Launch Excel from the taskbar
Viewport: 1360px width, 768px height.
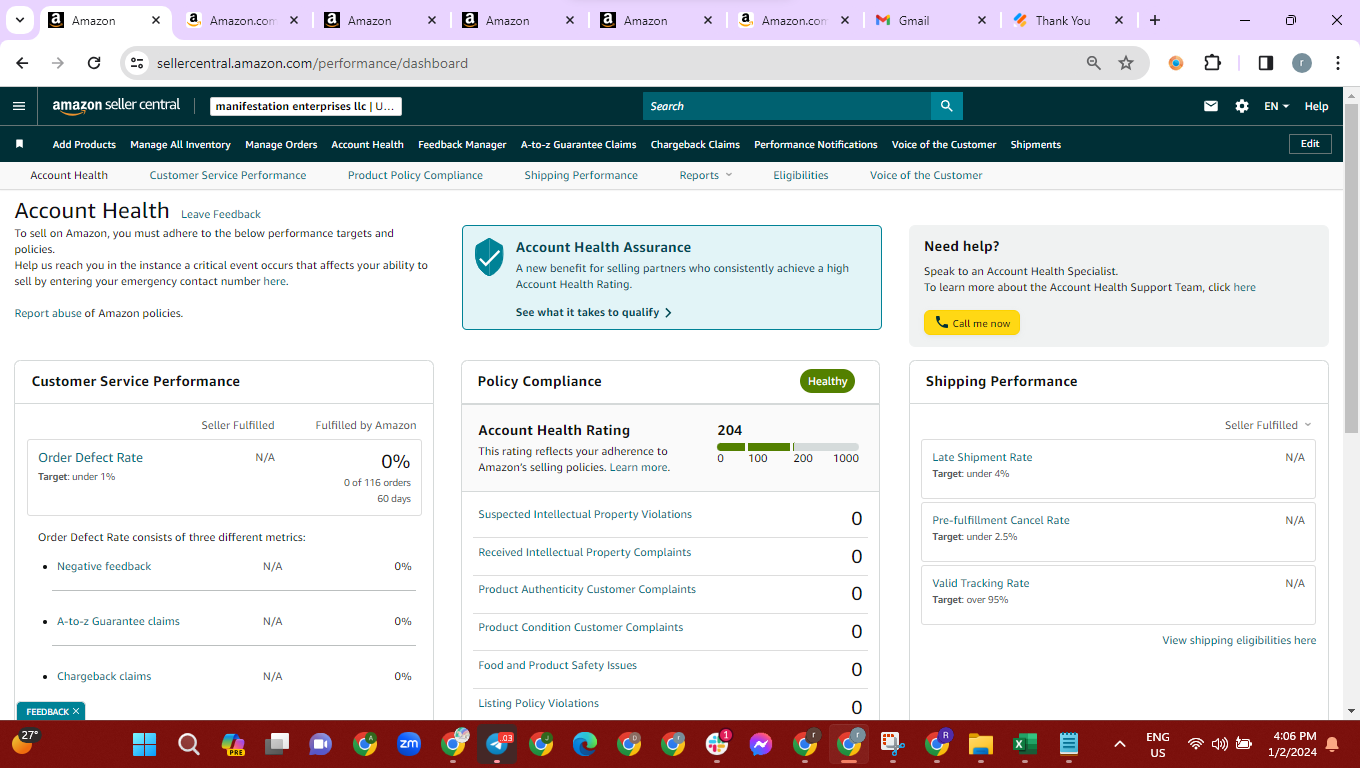click(1024, 744)
